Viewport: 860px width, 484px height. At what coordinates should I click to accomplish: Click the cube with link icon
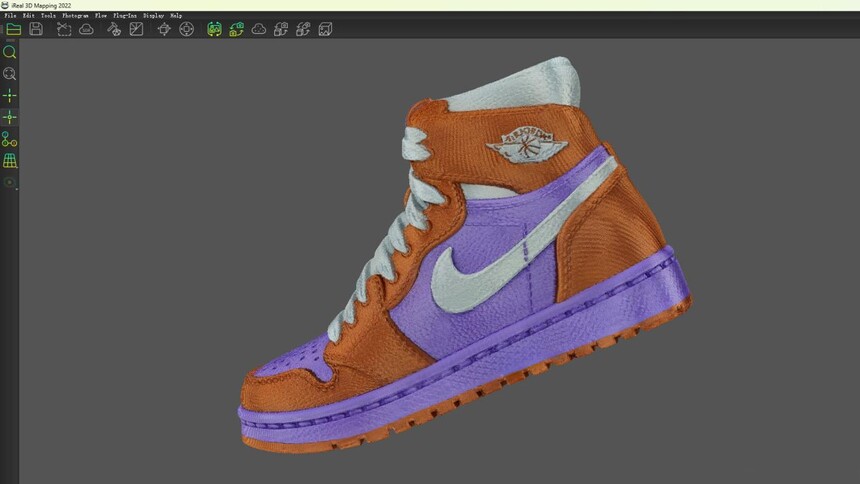click(x=303, y=29)
